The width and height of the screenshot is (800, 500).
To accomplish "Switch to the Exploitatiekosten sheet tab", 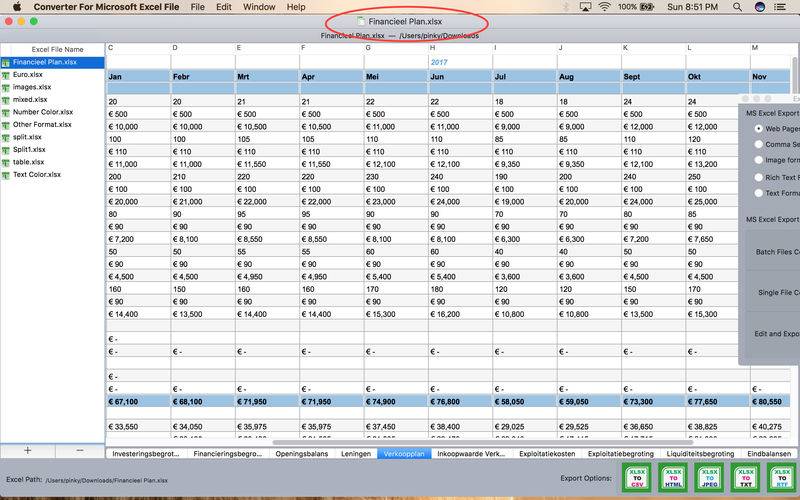I will point(547,454).
